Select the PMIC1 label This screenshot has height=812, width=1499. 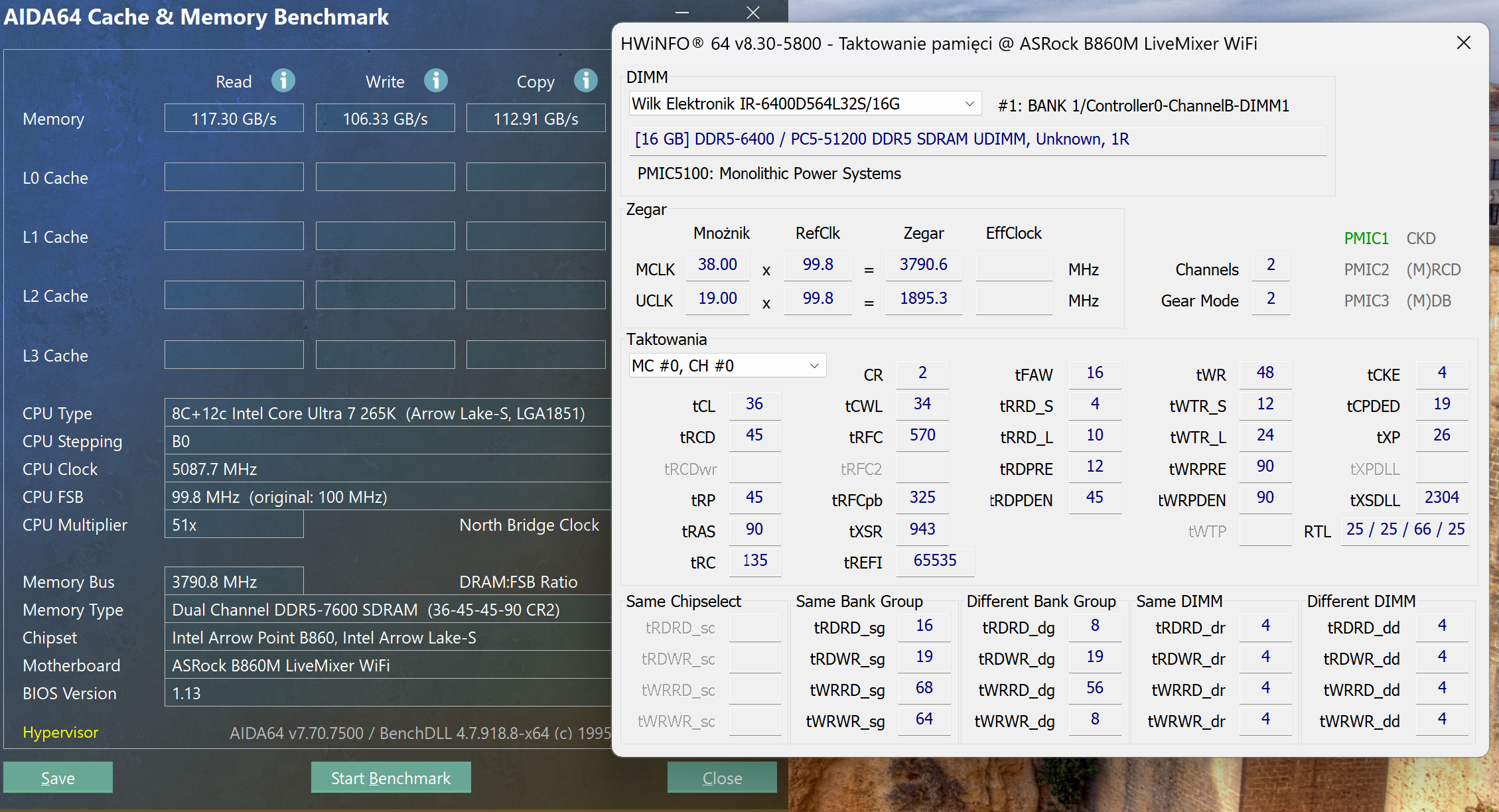click(x=1366, y=238)
